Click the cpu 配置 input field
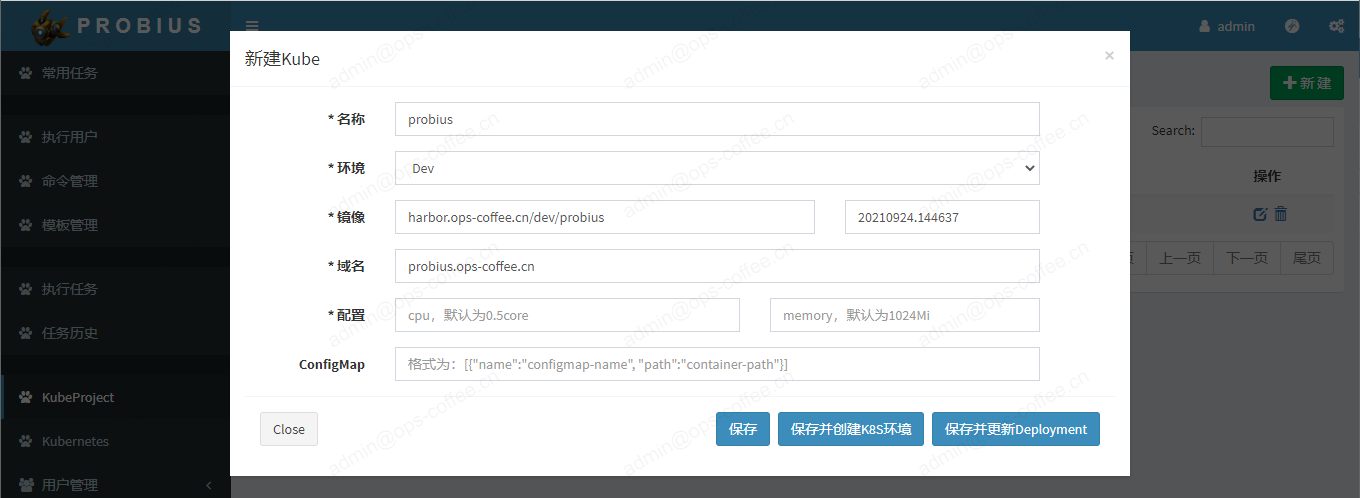The height and width of the screenshot is (498, 1360). tap(567, 315)
